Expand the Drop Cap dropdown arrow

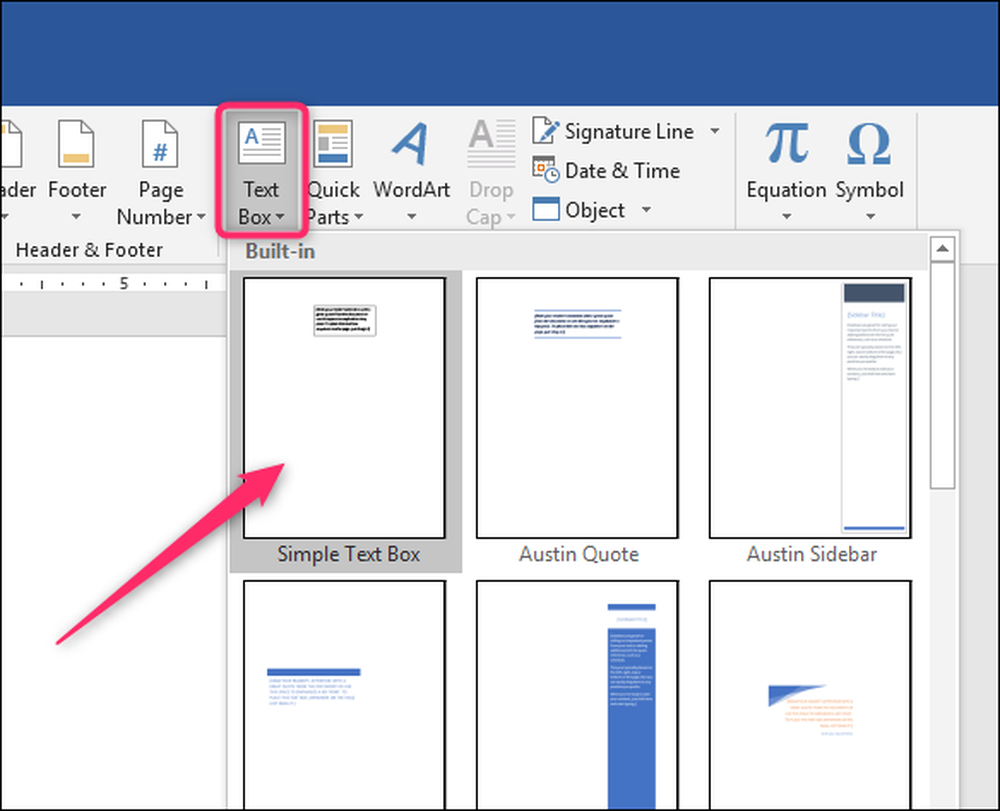tap(511, 217)
